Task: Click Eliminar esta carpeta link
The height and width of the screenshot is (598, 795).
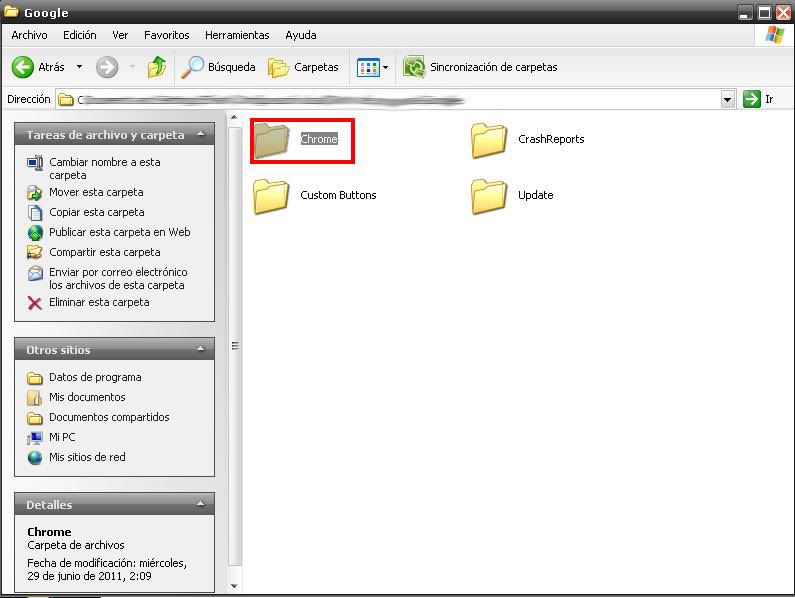Action: point(99,302)
